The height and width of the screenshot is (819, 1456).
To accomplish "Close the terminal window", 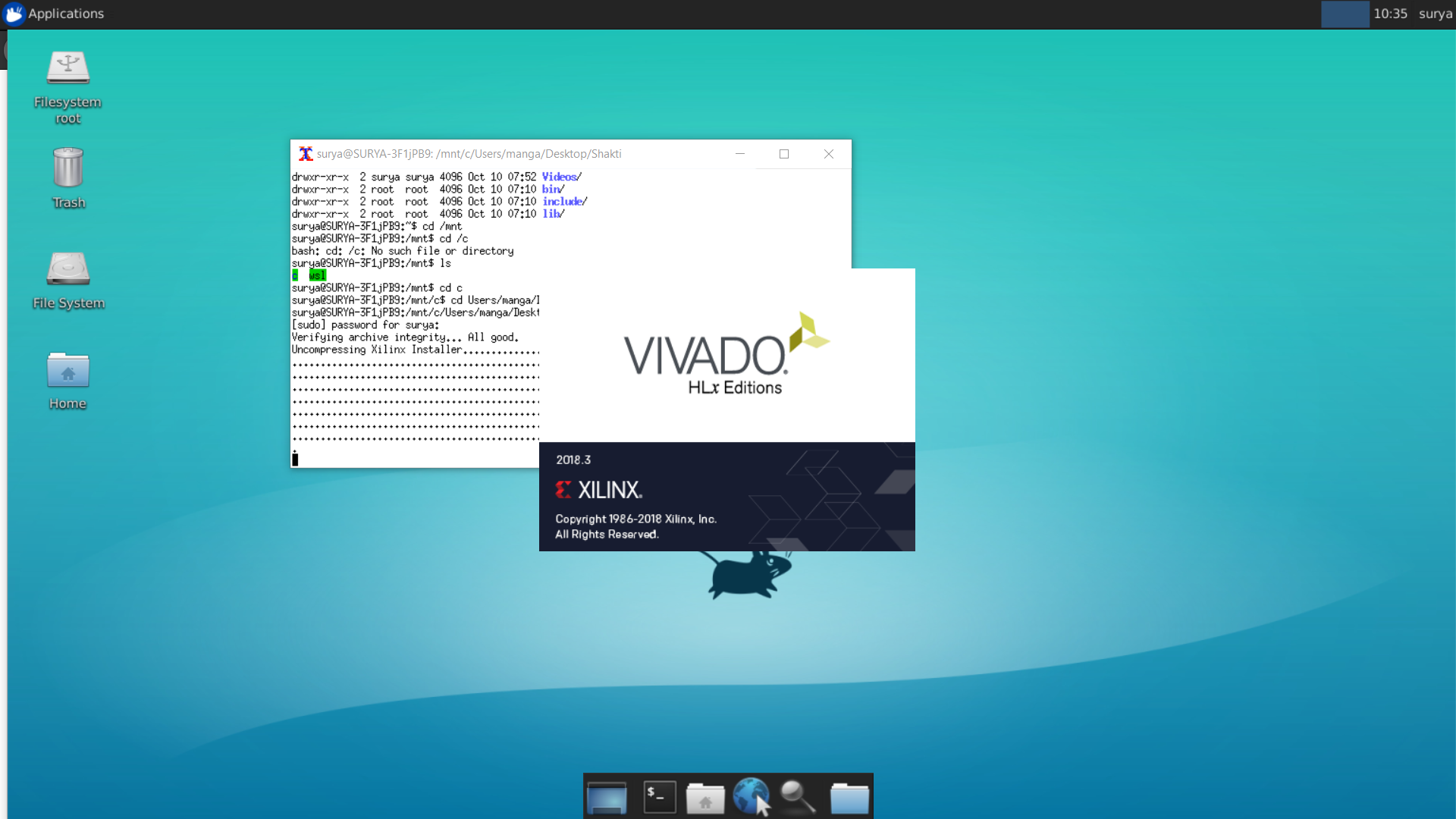I will 829,154.
